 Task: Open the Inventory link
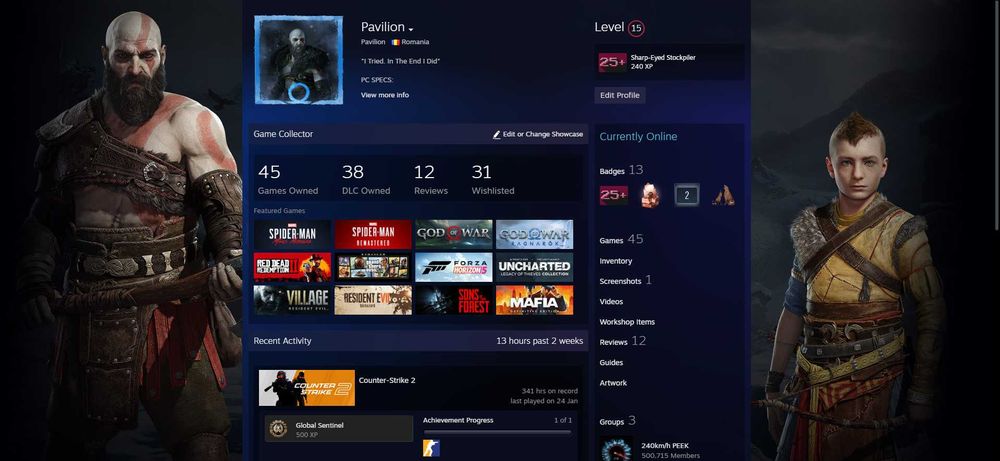pos(615,261)
